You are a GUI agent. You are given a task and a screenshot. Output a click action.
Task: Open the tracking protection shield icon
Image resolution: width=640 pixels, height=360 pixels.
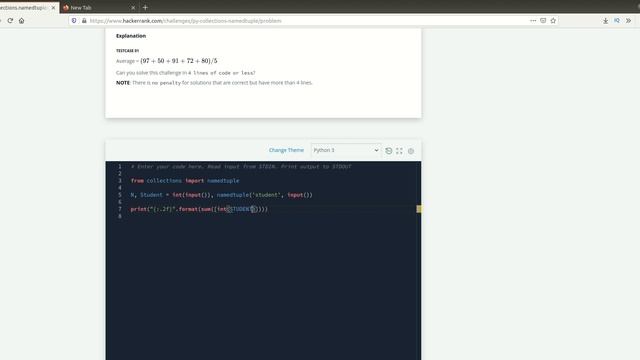[x=74, y=20]
